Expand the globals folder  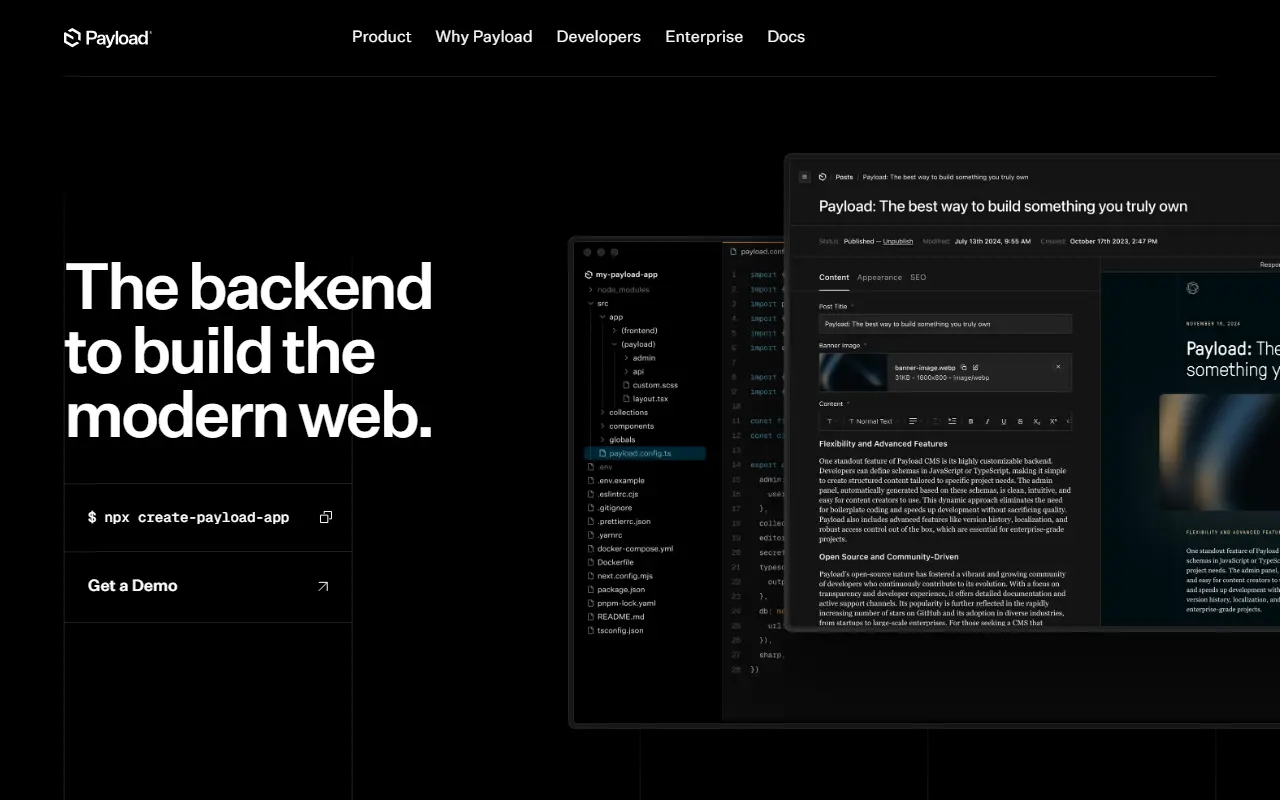(x=617, y=439)
